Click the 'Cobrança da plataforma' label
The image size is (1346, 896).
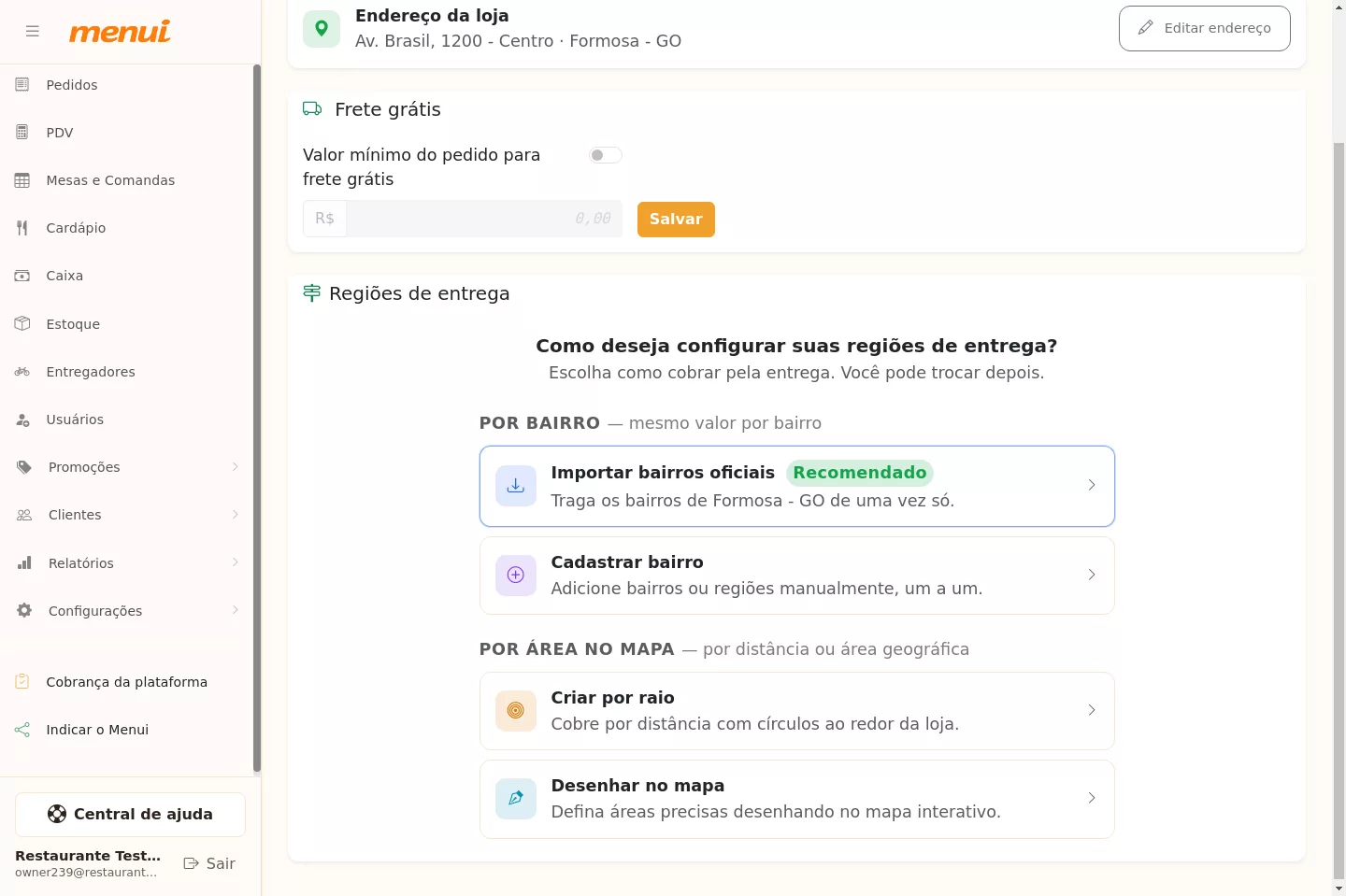pos(127,682)
